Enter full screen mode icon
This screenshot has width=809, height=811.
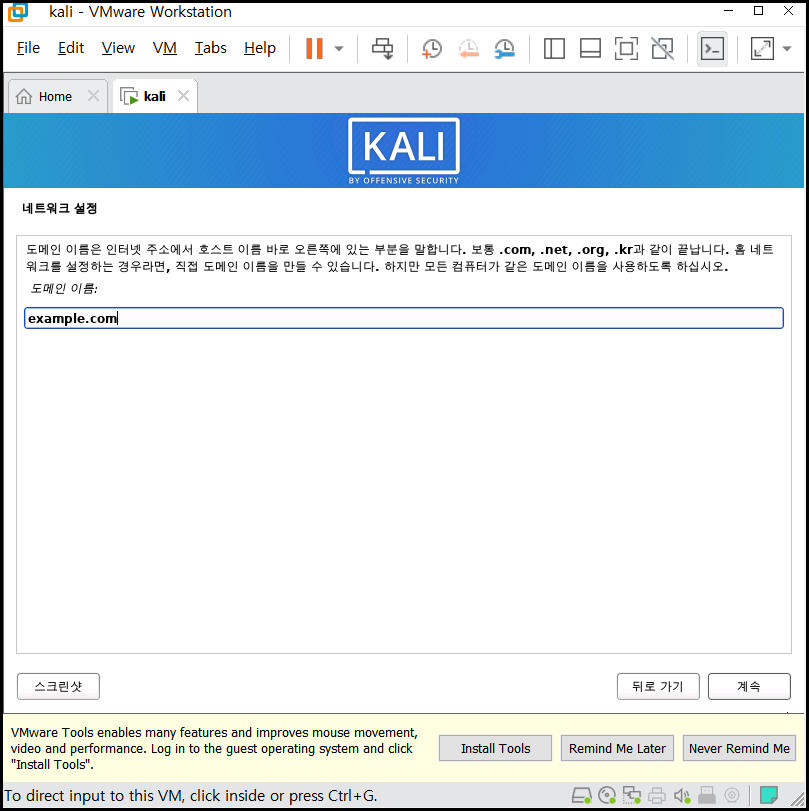click(626, 49)
